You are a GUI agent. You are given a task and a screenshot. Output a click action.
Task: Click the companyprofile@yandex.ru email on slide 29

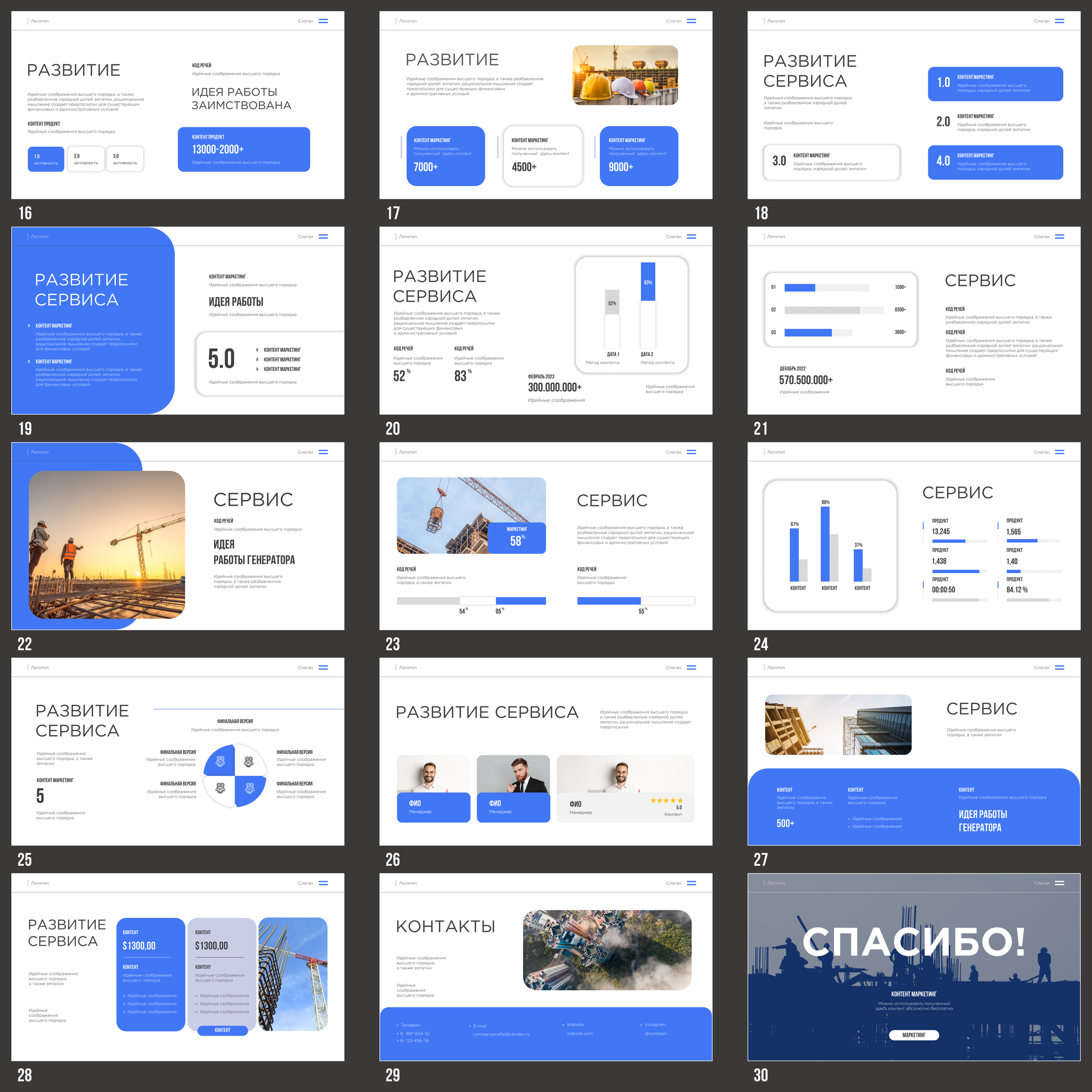(501, 1034)
